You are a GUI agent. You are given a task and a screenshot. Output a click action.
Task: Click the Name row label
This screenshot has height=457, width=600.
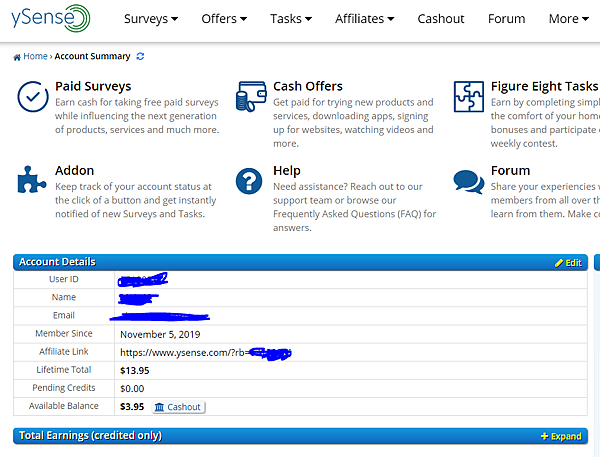click(x=64, y=297)
